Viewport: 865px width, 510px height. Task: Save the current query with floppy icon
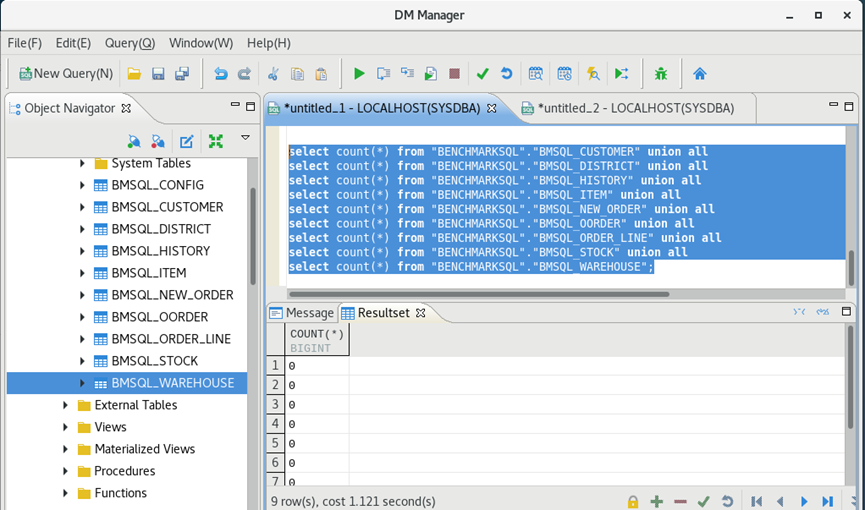[x=158, y=73]
